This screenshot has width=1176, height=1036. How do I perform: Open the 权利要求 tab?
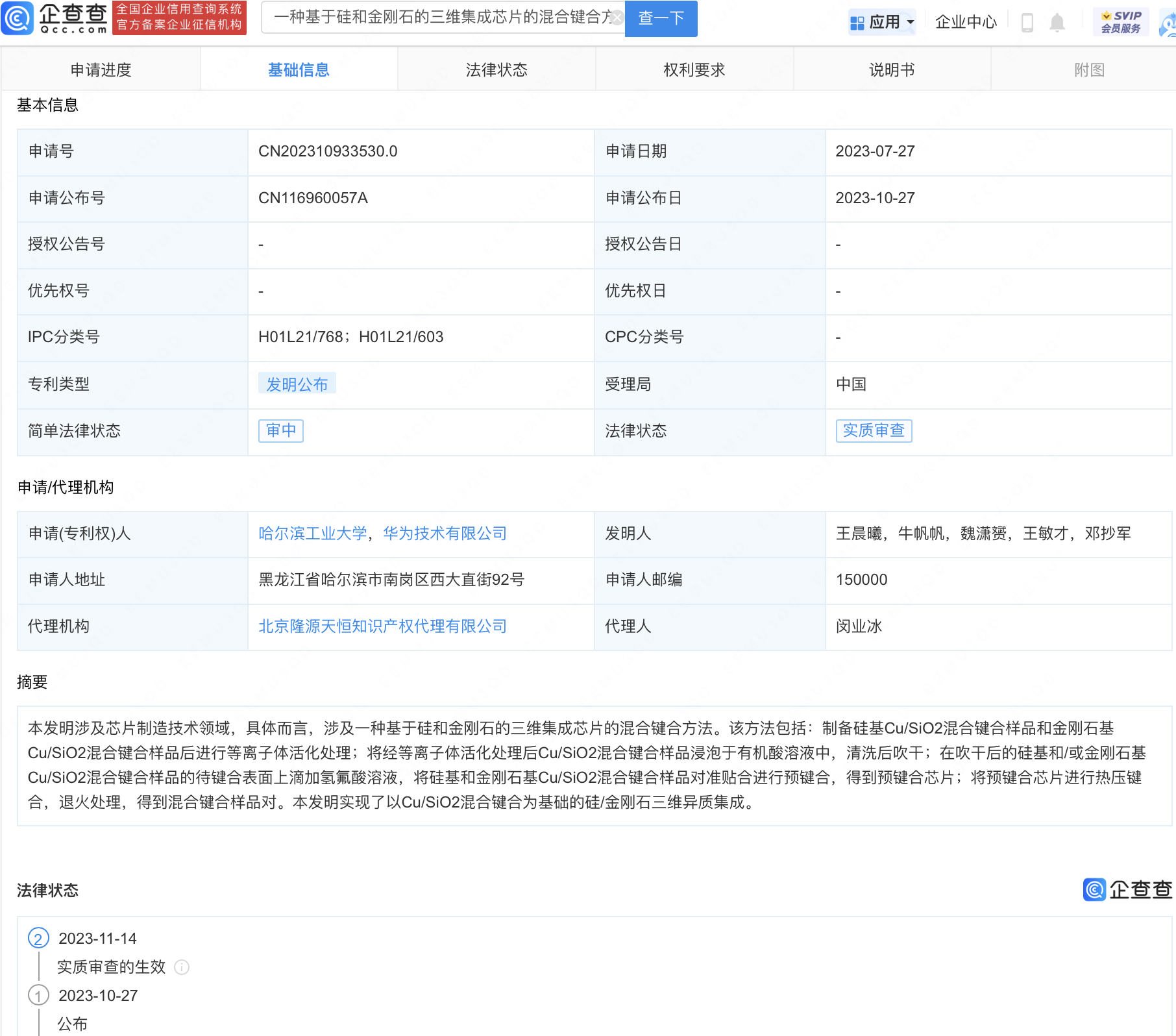[x=694, y=70]
